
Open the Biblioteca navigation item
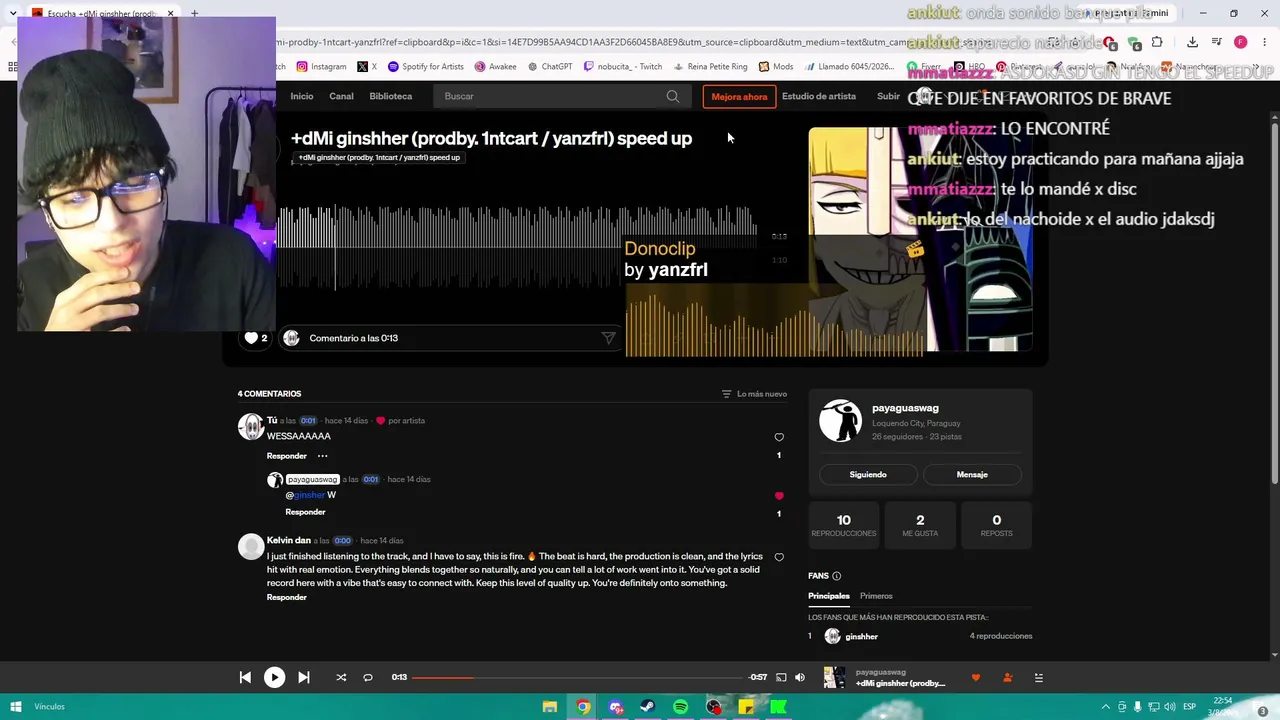tap(391, 96)
